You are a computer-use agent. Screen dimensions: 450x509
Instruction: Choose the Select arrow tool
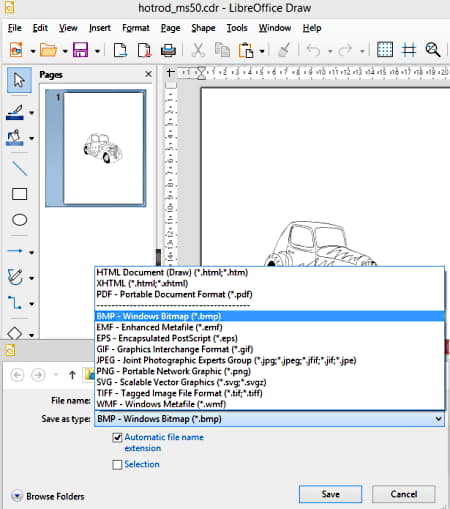pyautogui.click(x=19, y=80)
